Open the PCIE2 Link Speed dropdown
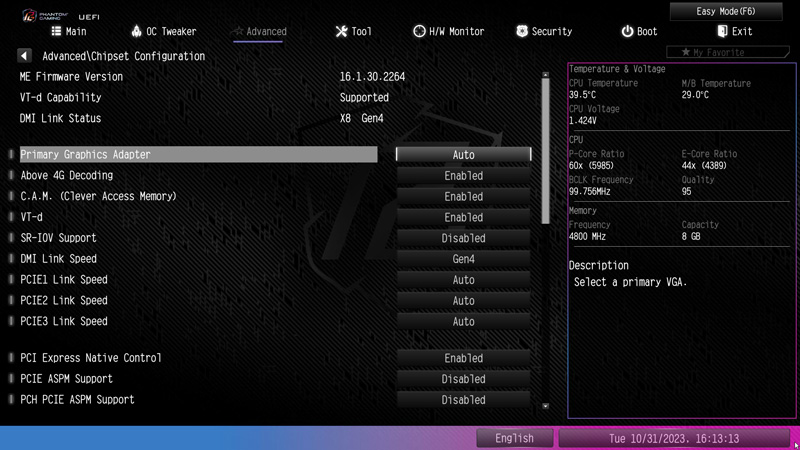The height and width of the screenshot is (450, 800). coord(463,301)
